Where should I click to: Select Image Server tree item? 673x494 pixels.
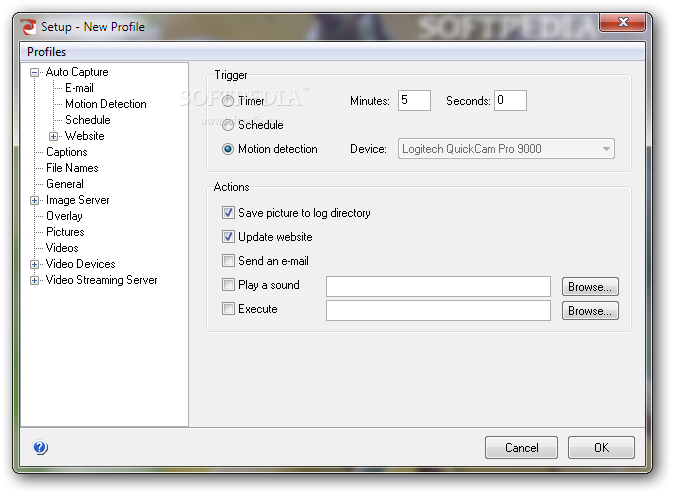pyautogui.click(x=78, y=200)
